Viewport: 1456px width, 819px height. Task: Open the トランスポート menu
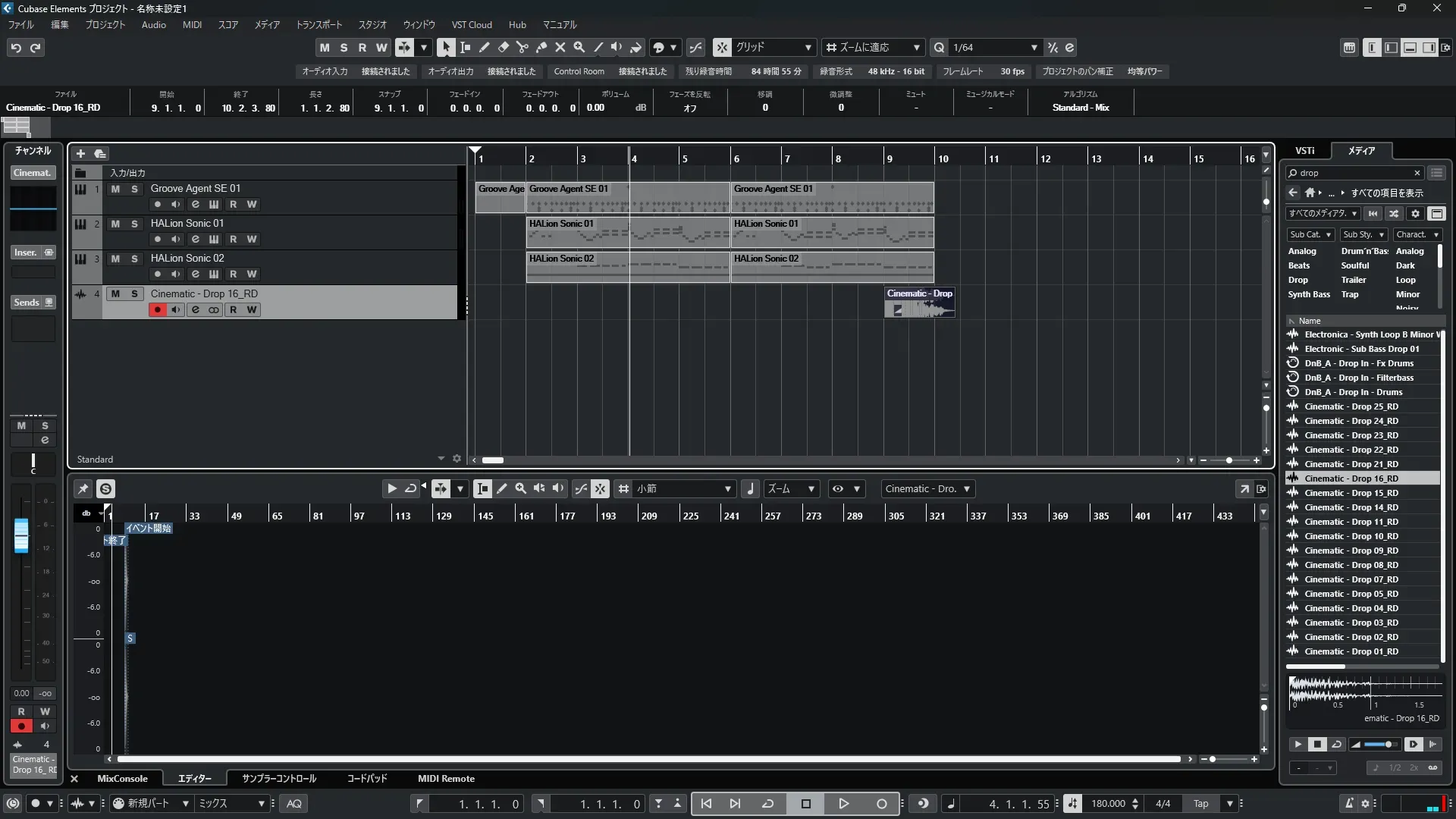318,24
